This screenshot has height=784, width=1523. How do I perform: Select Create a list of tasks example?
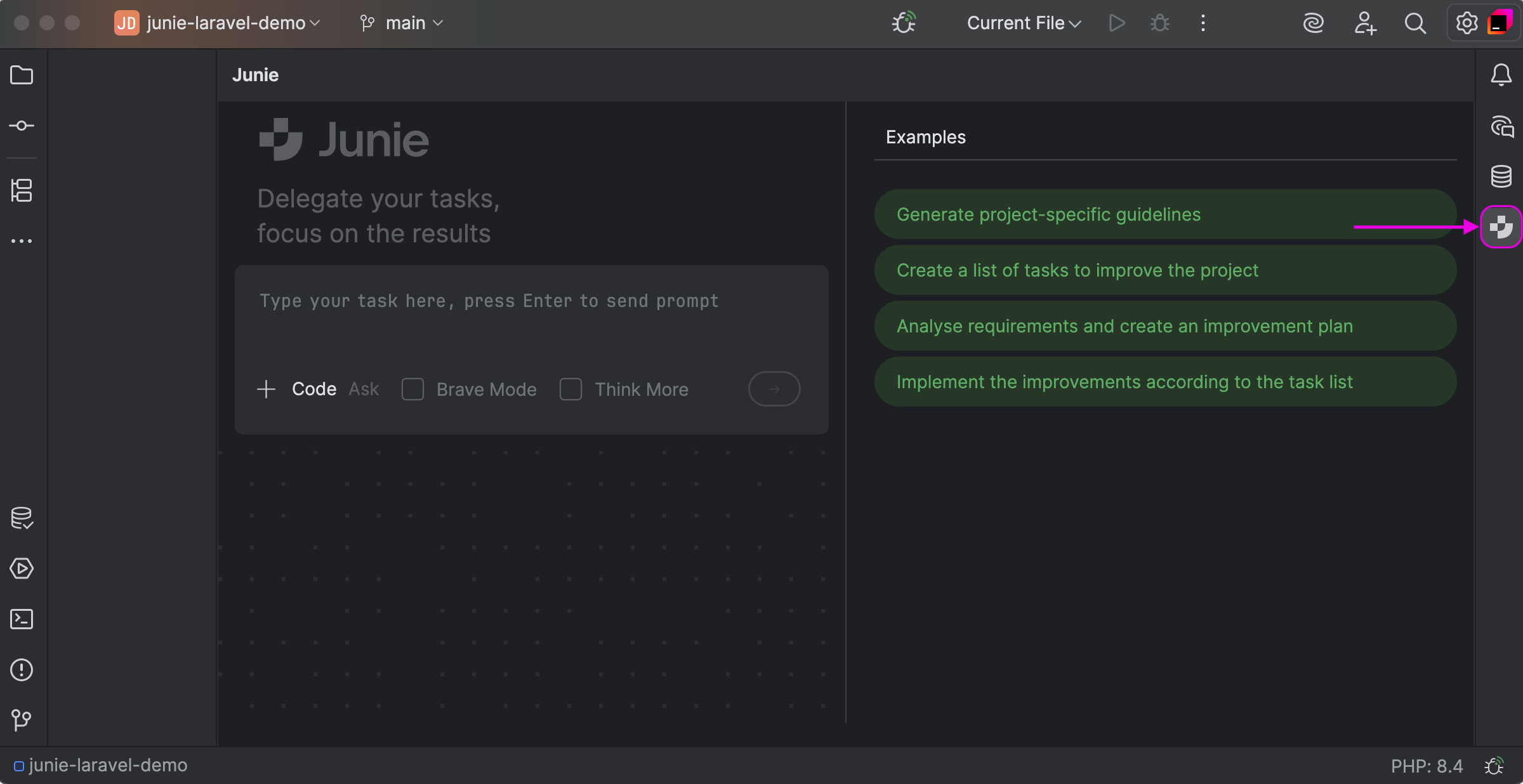click(1165, 270)
